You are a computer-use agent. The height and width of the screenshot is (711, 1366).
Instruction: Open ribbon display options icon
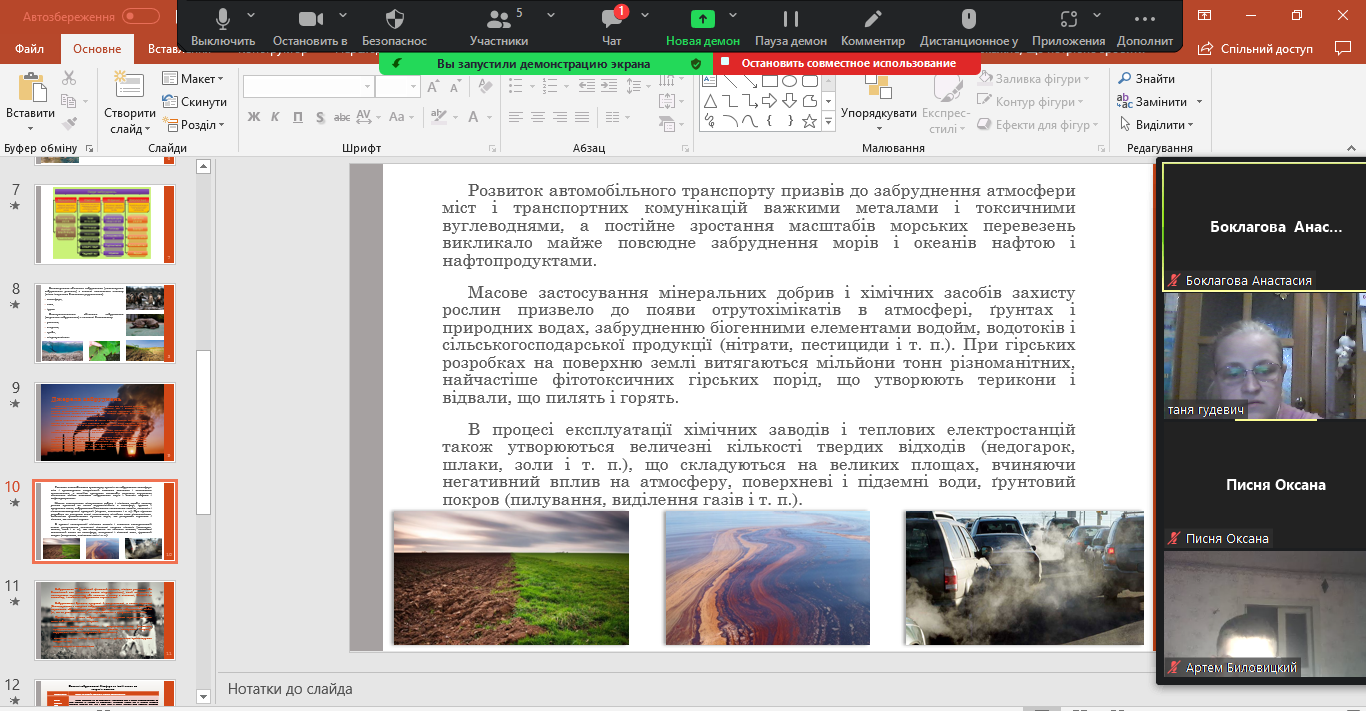click(x=1204, y=15)
